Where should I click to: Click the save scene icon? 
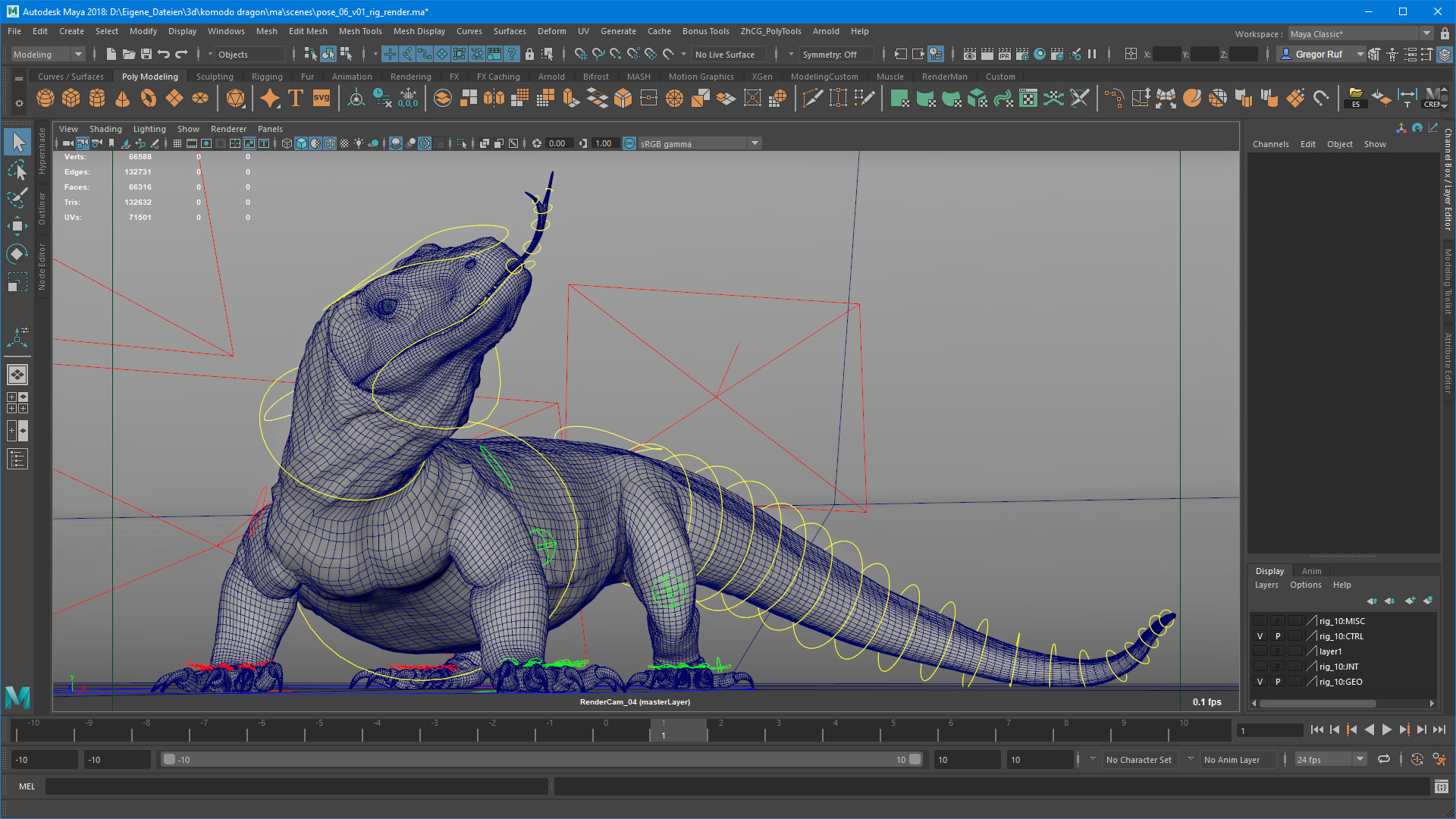(146, 54)
